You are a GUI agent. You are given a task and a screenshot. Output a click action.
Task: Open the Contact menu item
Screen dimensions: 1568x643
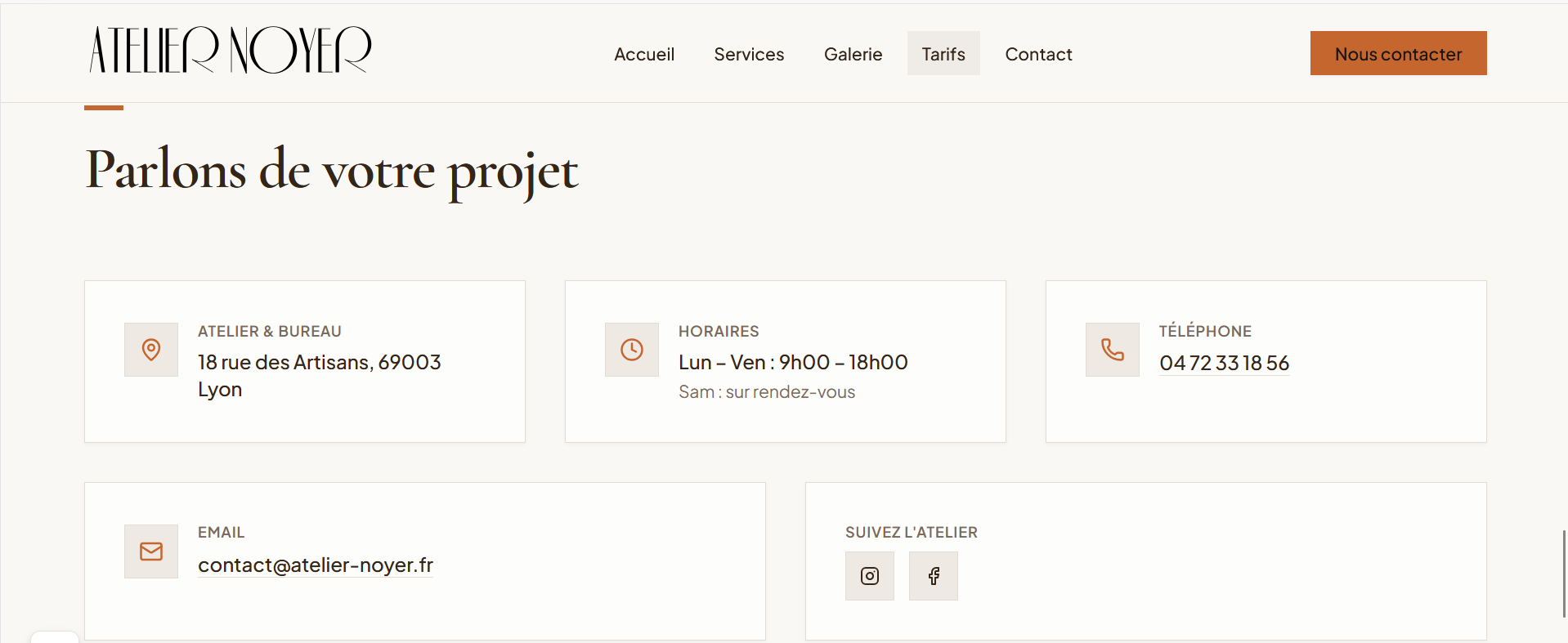1038,54
